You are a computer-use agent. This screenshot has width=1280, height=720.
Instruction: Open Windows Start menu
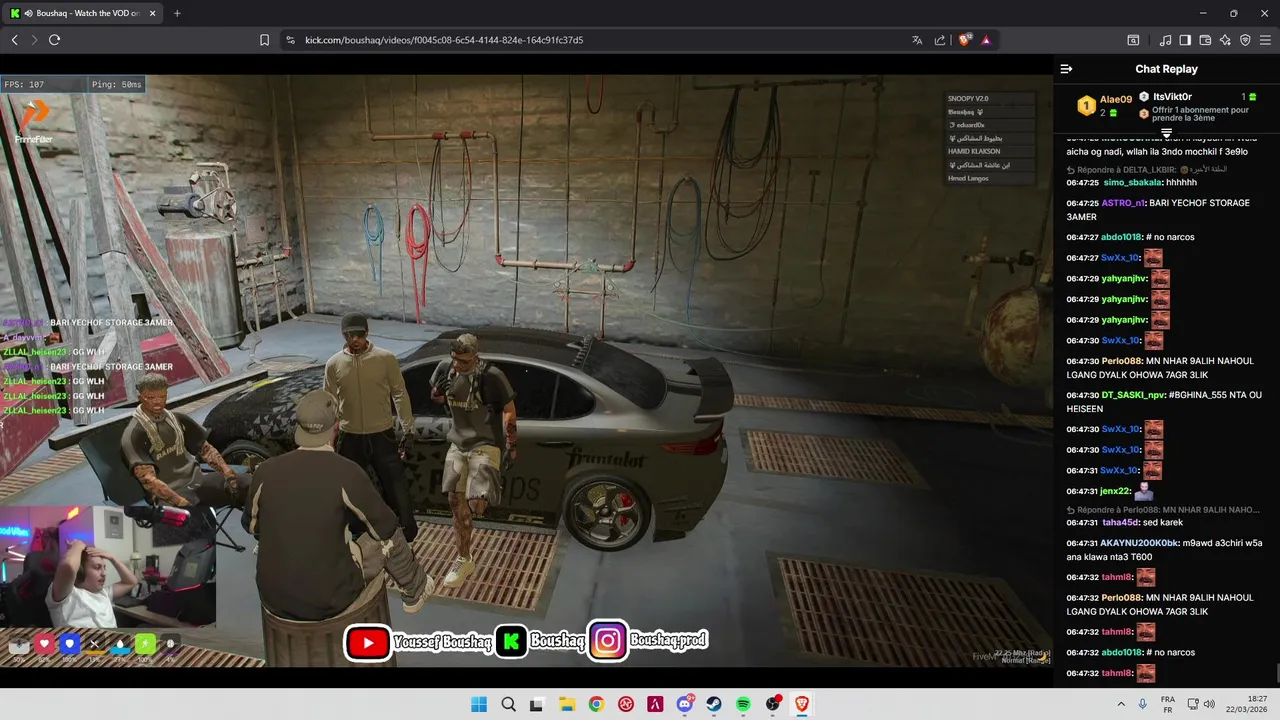[479, 704]
